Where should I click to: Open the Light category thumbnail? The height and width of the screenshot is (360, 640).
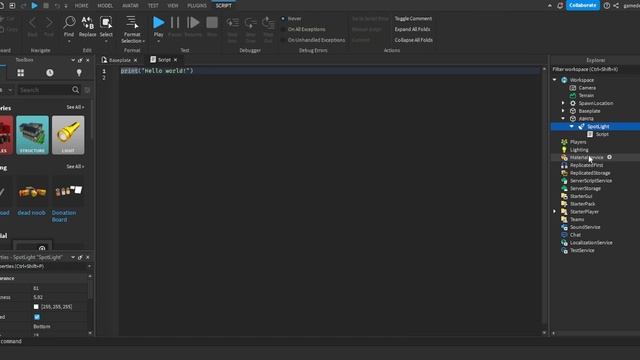click(x=68, y=135)
